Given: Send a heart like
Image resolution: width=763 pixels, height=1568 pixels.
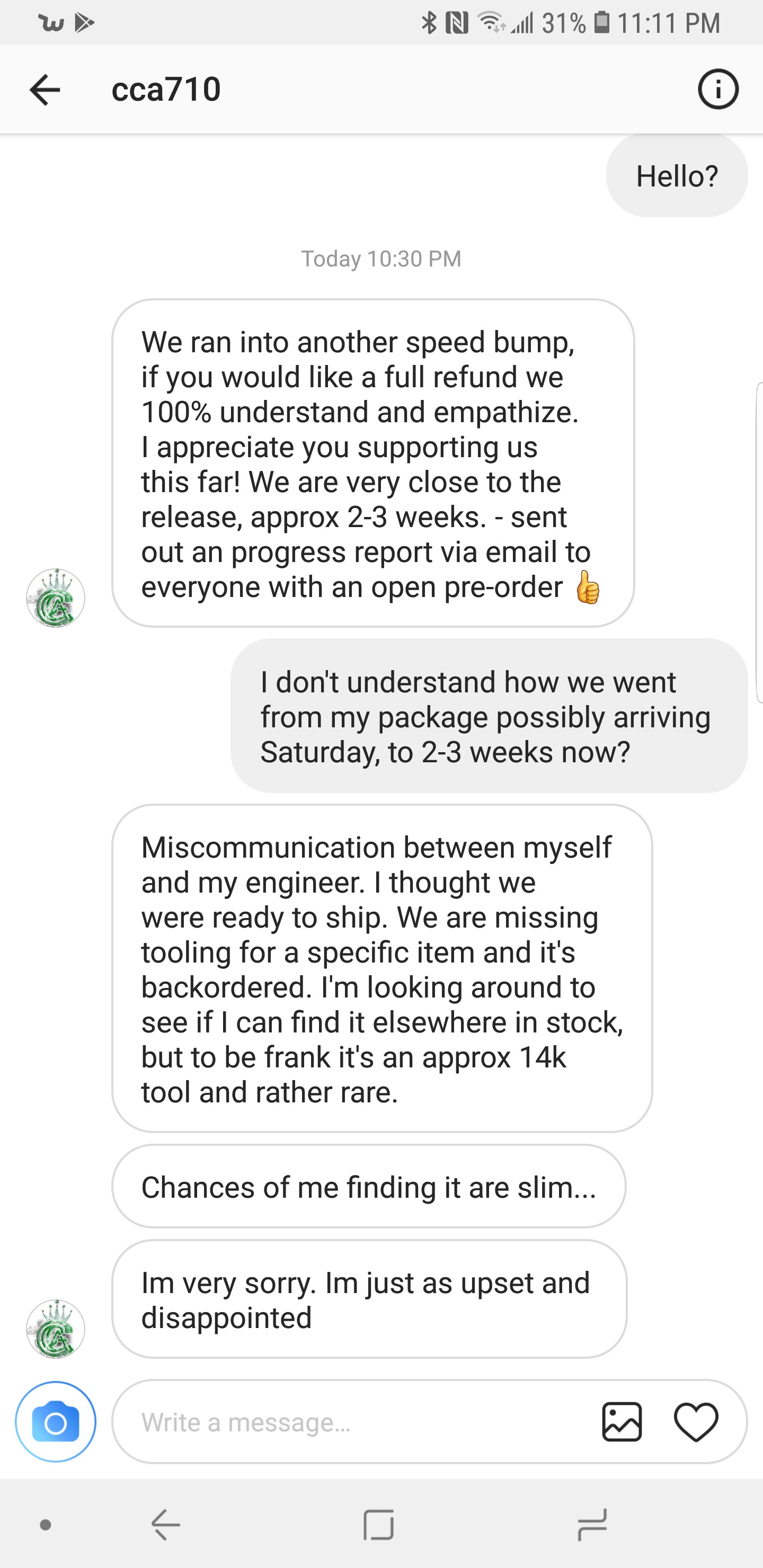Looking at the screenshot, I should [696, 1422].
